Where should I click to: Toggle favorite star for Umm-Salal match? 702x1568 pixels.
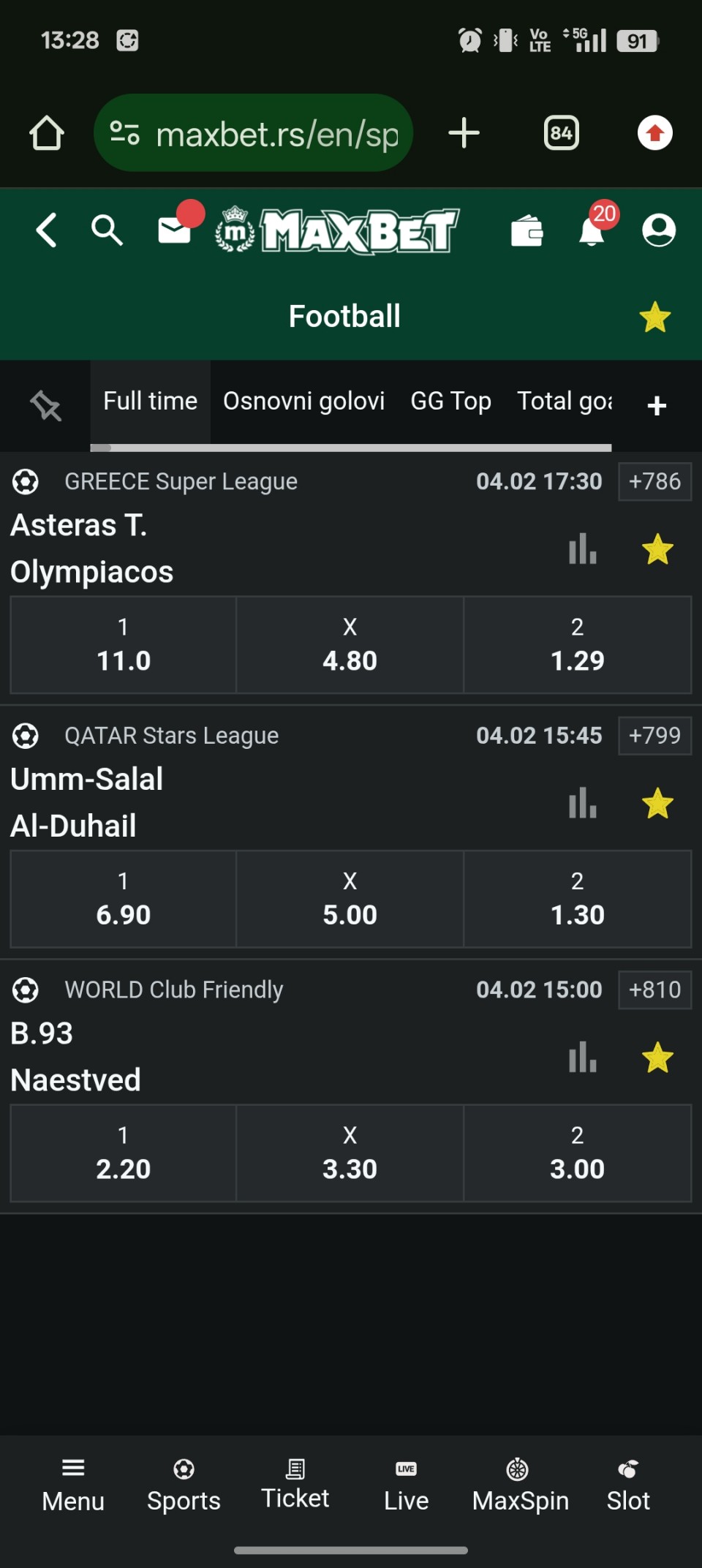[x=657, y=803]
